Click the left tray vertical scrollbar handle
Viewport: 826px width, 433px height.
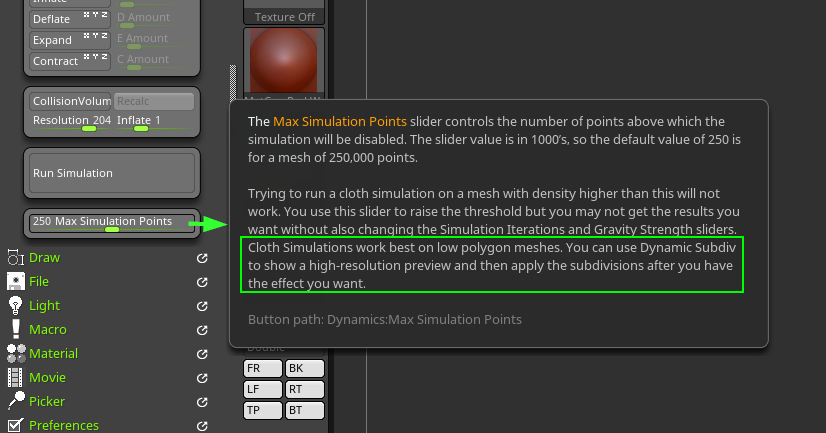click(x=233, y=83)
